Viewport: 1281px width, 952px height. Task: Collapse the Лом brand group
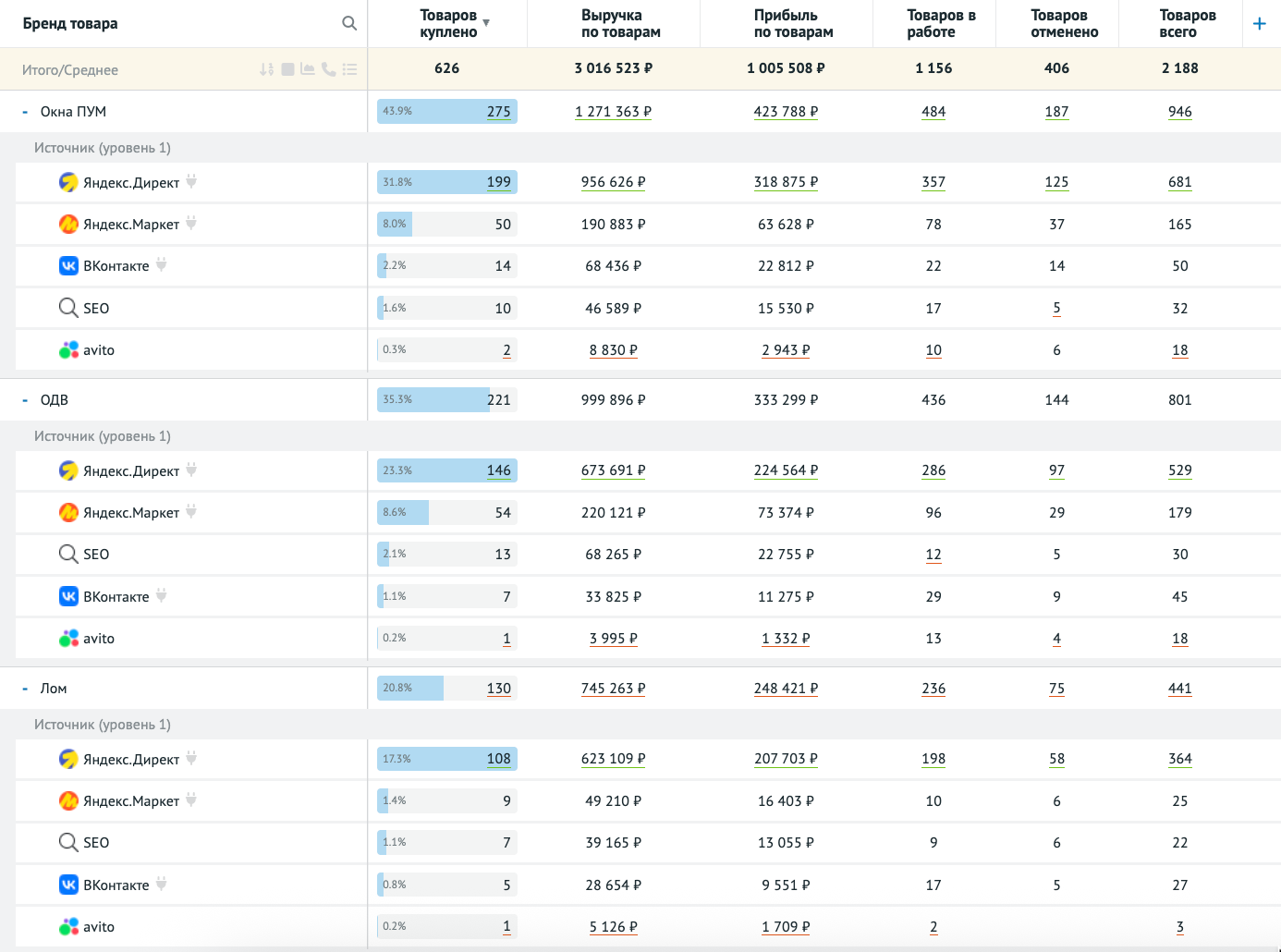(x=25, y=689)
